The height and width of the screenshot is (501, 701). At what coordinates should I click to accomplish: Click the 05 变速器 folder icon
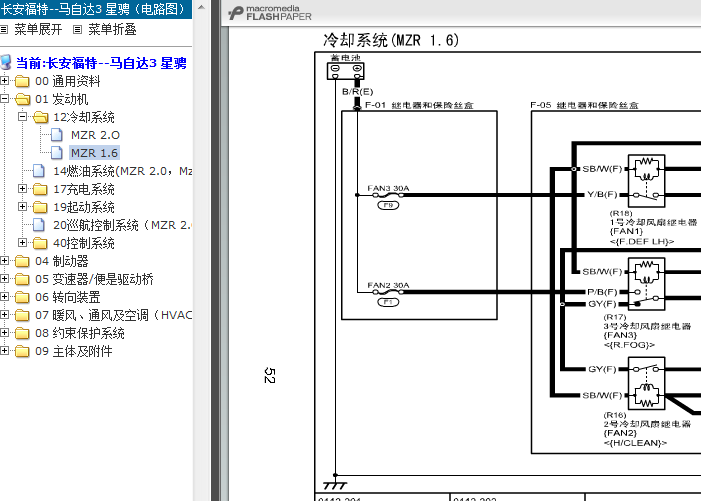[22, 279]
